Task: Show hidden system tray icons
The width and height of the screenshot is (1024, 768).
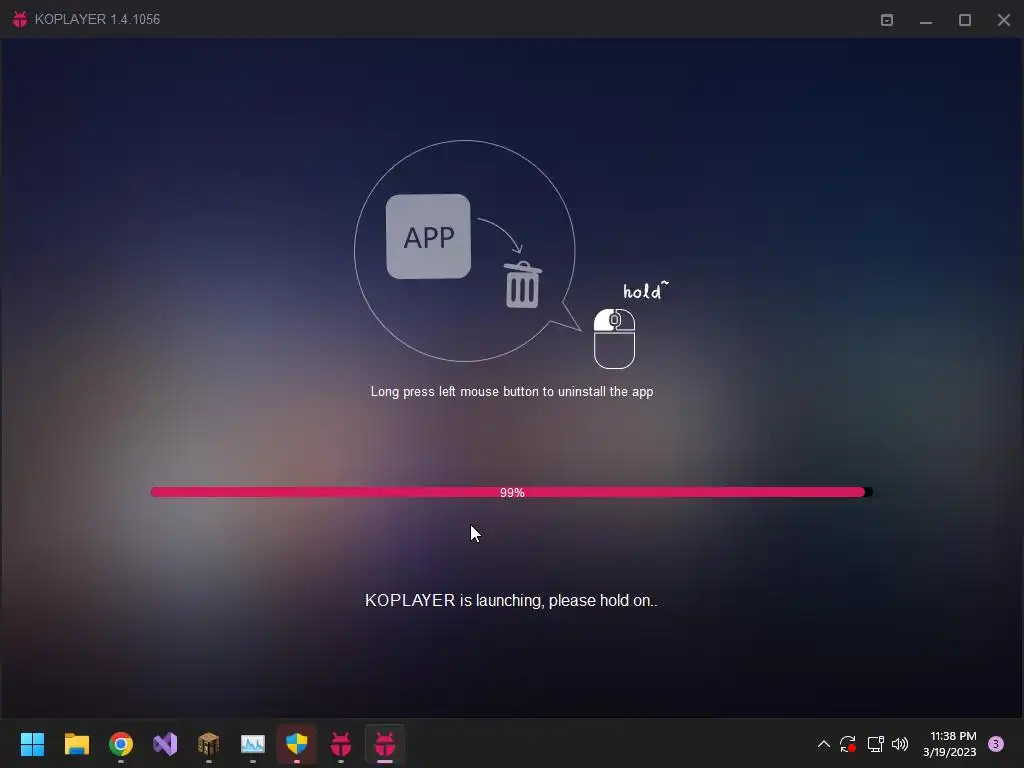Action: point(824,744)
